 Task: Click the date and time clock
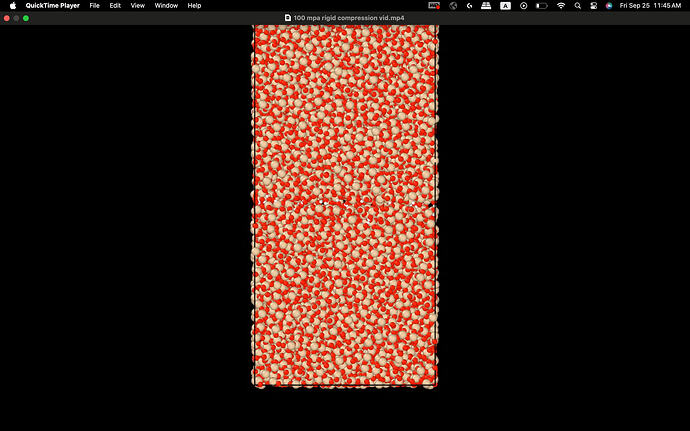tap(650, 6)
